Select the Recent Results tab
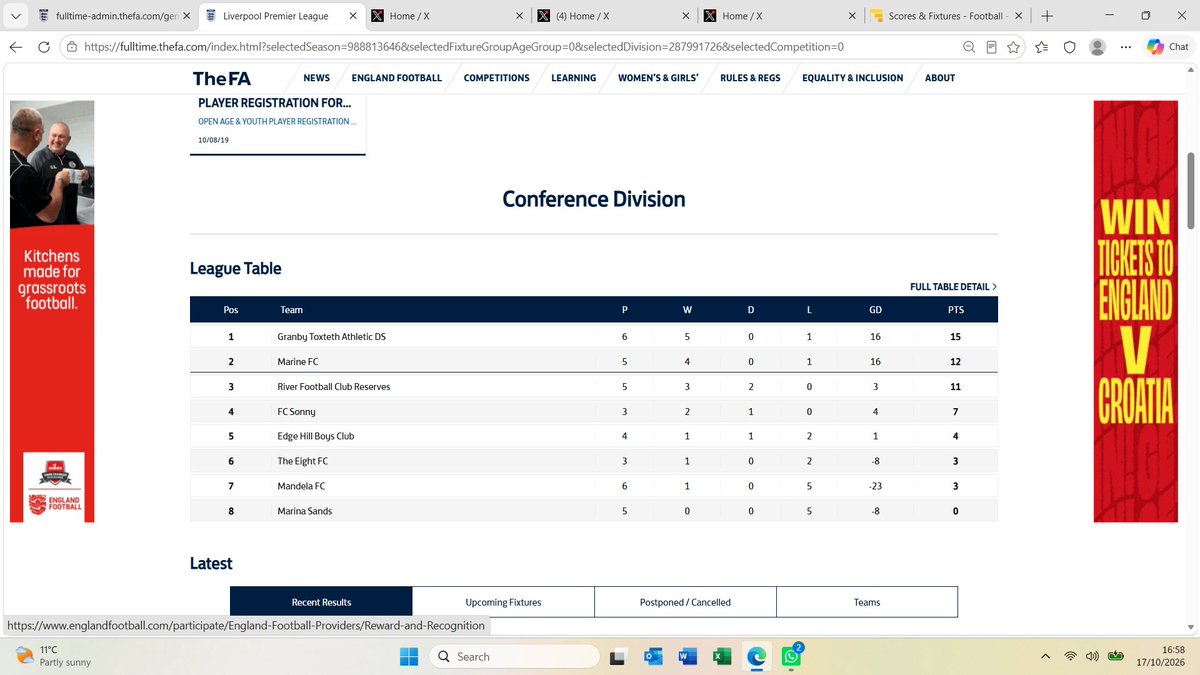Screen dimensions: 1200x675 click(321, 602)
